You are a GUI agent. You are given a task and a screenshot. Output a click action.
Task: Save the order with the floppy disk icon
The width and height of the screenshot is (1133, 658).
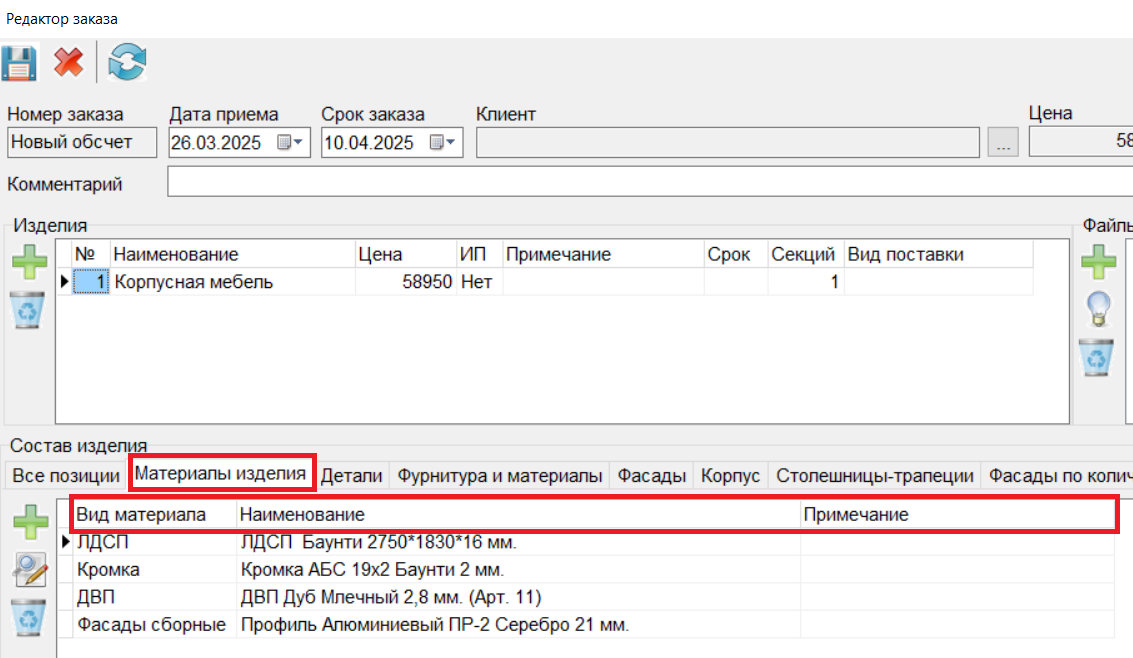(x=18, y=63)
